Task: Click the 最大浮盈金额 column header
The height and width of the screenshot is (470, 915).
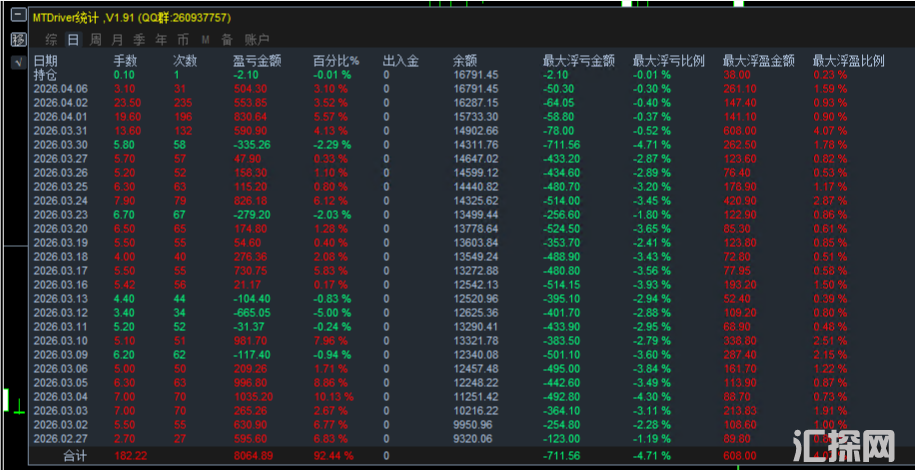Action: click(x=759, y=61)
